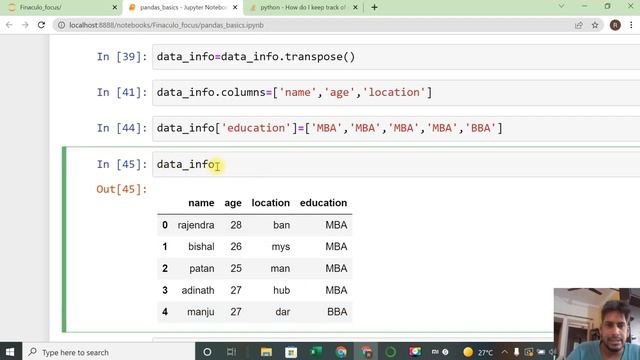640x360 pixels.
Task: Click cell In [41] setting columns
Action: (396, 93)
